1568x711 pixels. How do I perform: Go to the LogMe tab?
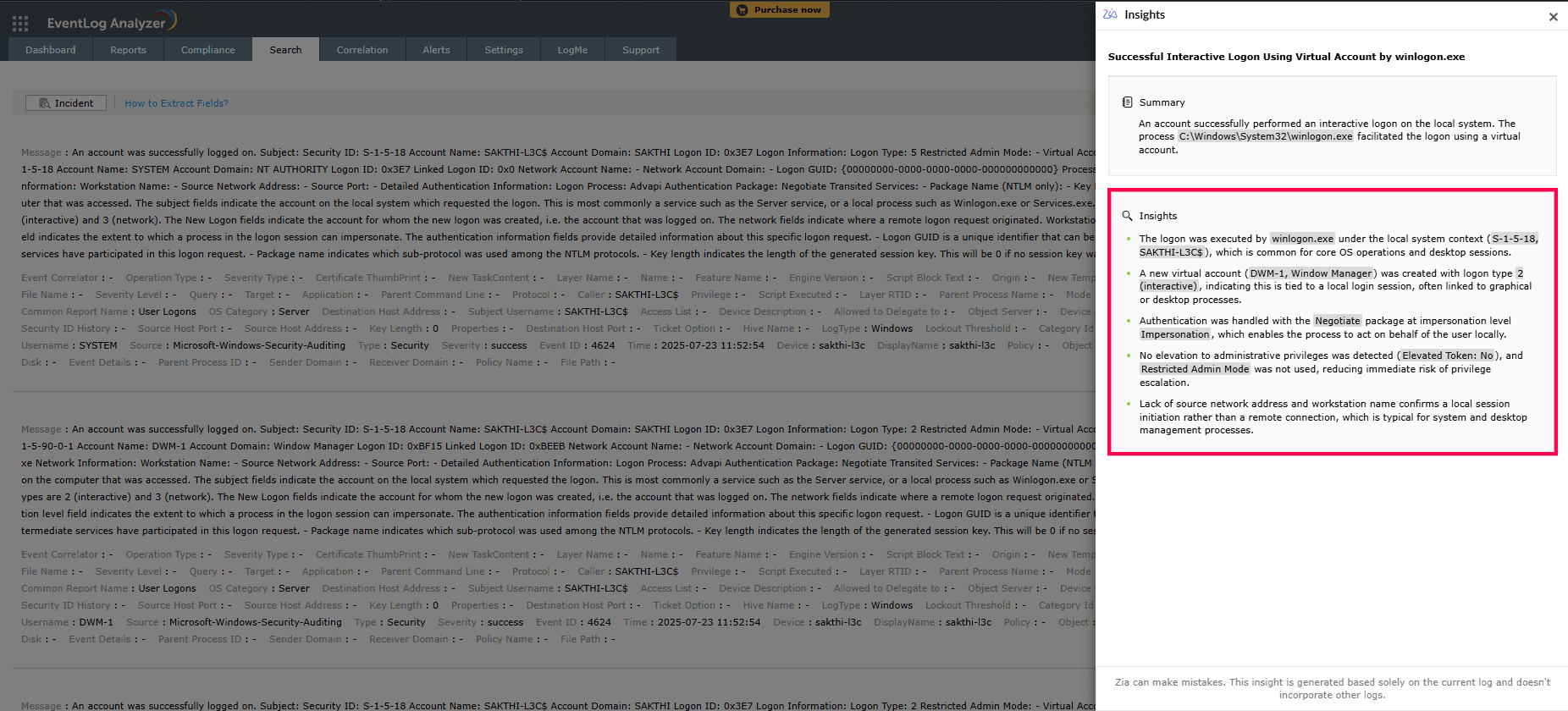tap(572, 50)
